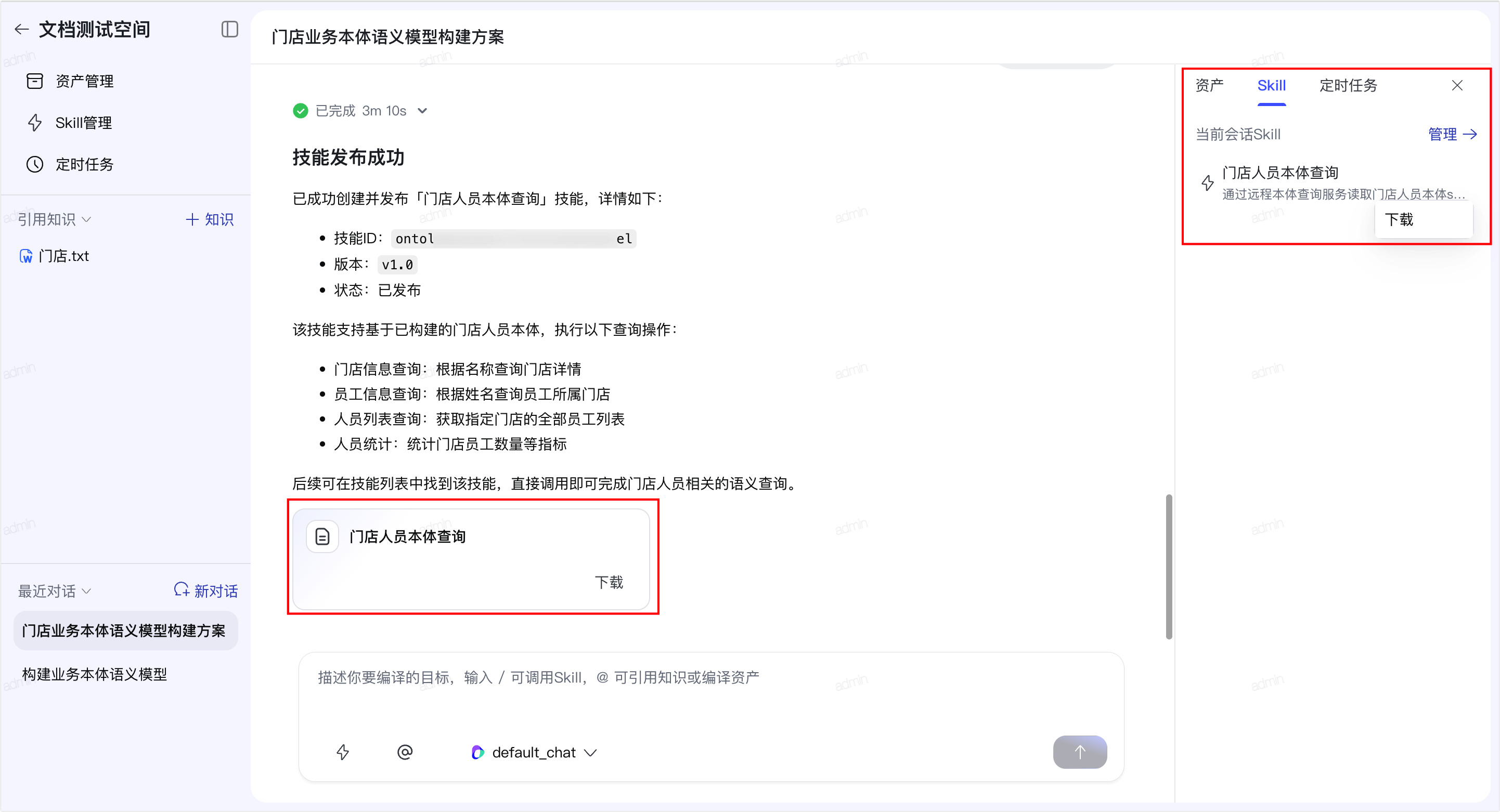The height and width of the screenshot is (812, 1500).
Task: Click the green completed checkmark icon
Action: [x=301, y=111]
